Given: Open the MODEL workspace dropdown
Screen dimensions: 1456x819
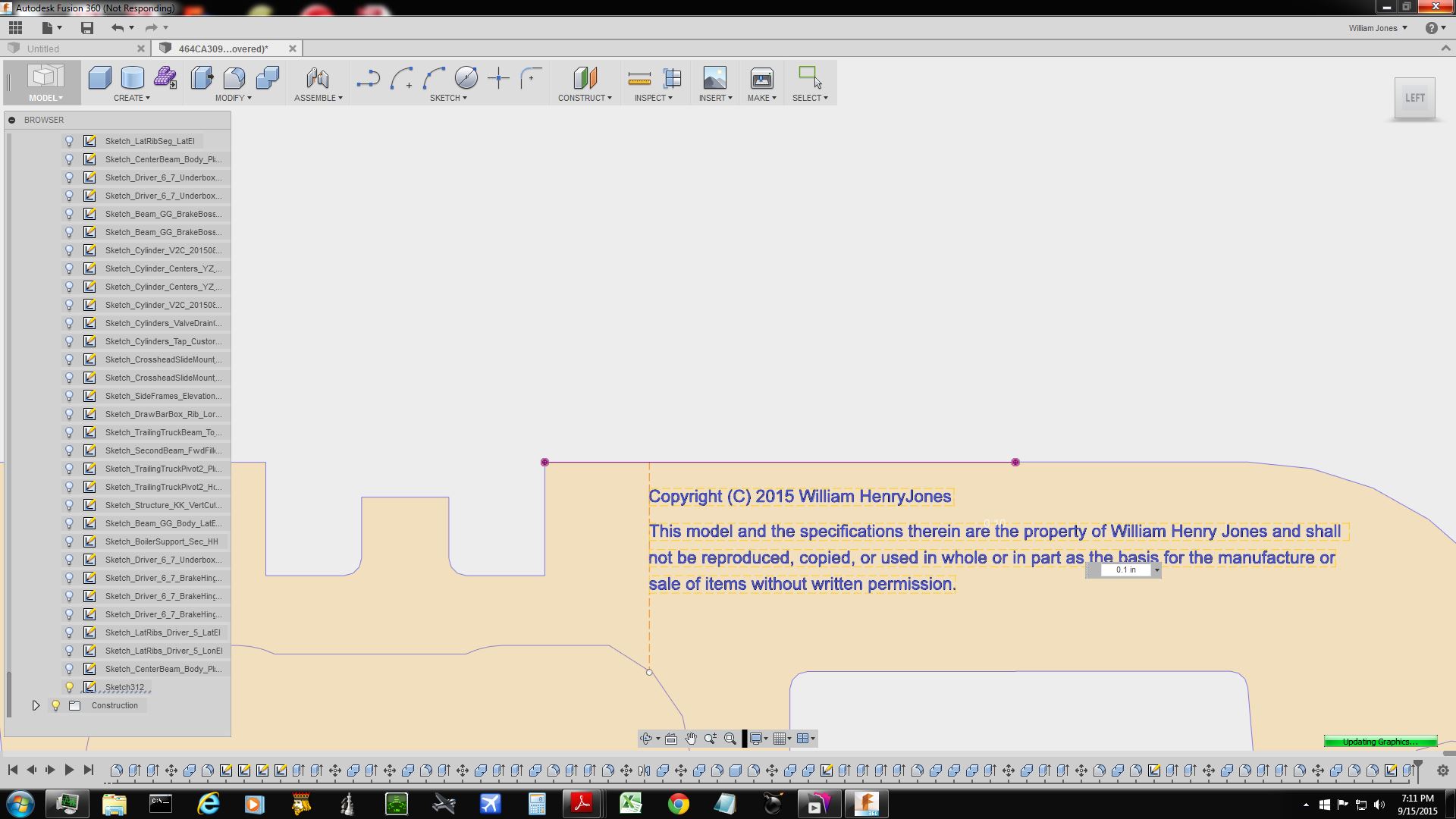Looking at the screenshot, I should 45,98.
